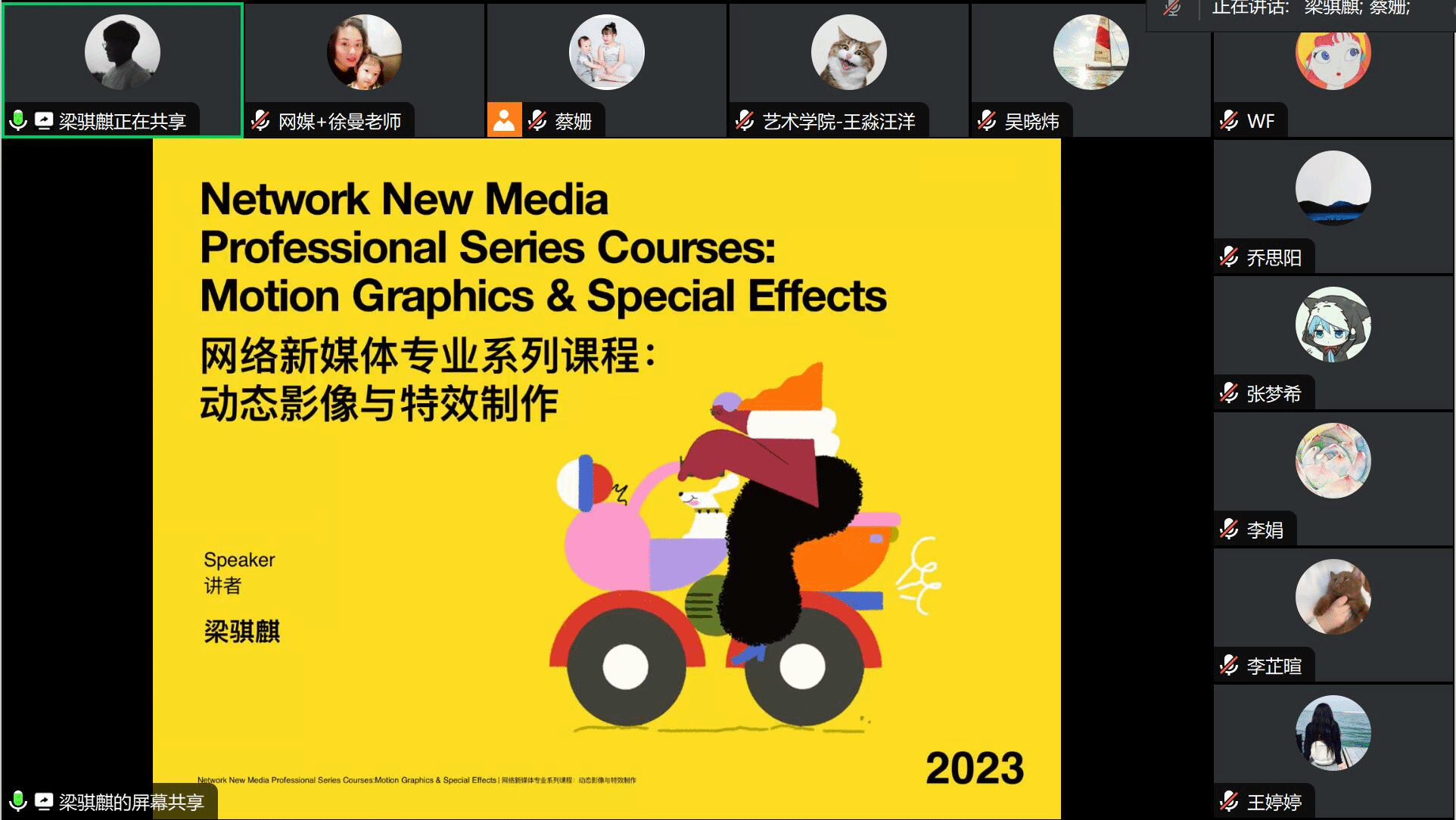Click muted microphone icon next to WF
The width and height of the screenshot is (1456, 820).
(x=1230, y=120)
